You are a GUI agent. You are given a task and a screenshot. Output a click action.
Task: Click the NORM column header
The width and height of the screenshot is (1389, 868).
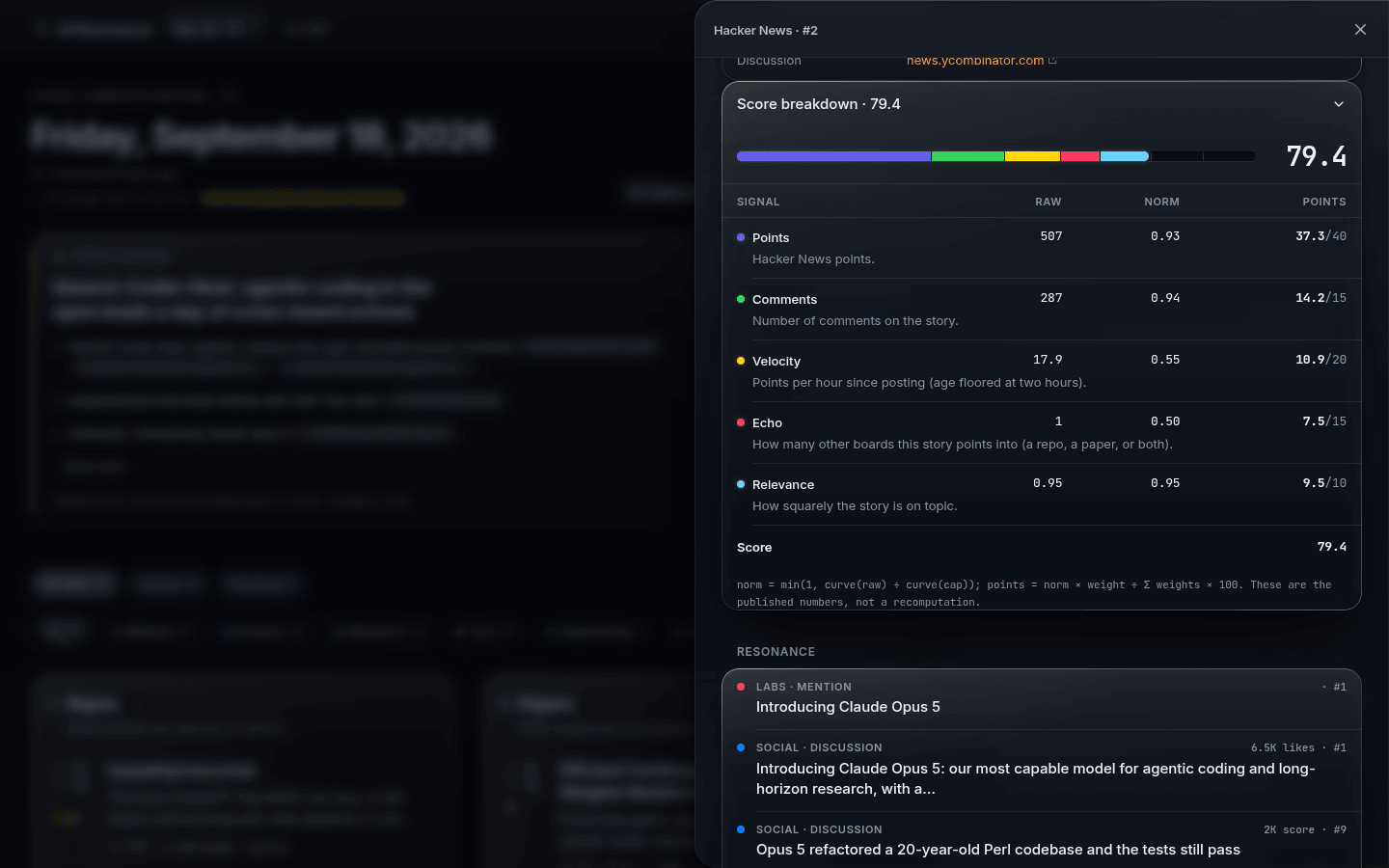1161,202
